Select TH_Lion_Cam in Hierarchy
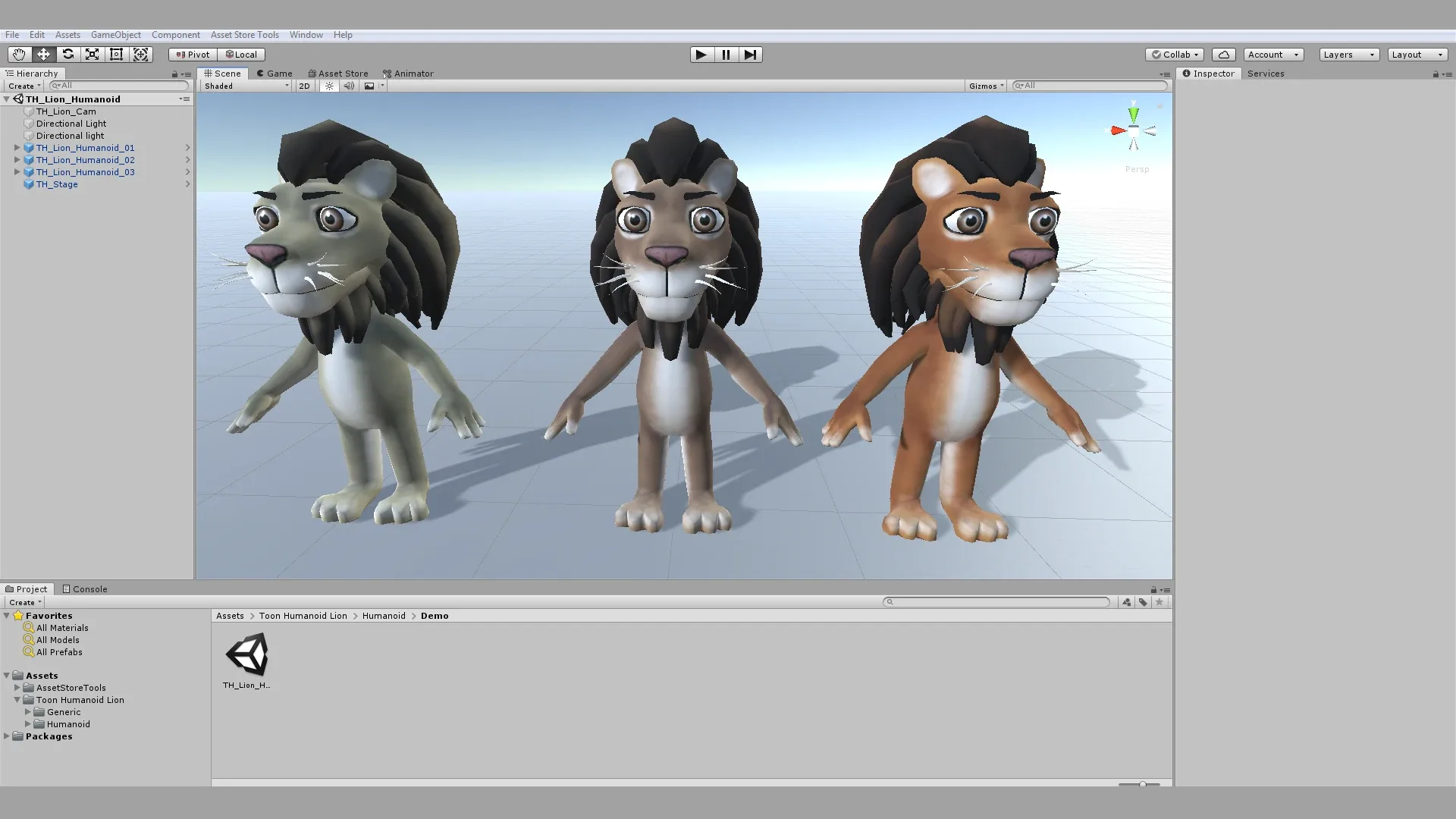 click(66, 111)
